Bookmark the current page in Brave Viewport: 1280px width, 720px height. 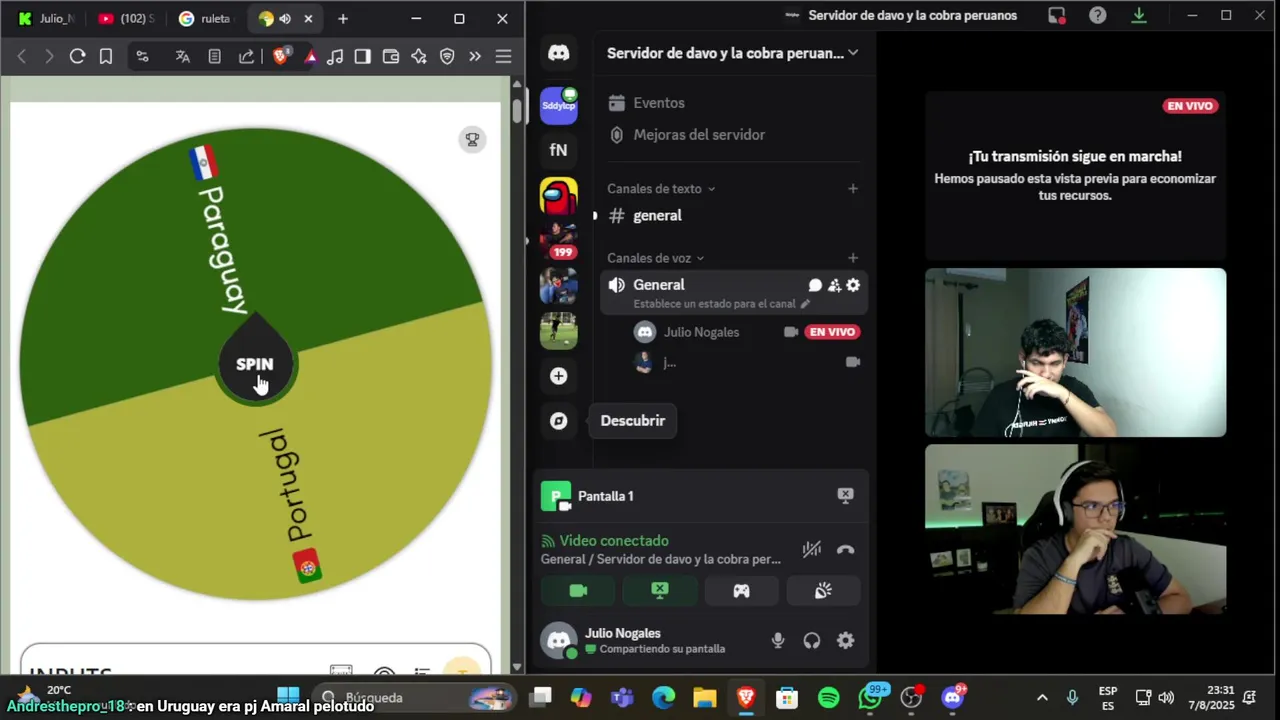pyautogui.click(x=105, y=56)
